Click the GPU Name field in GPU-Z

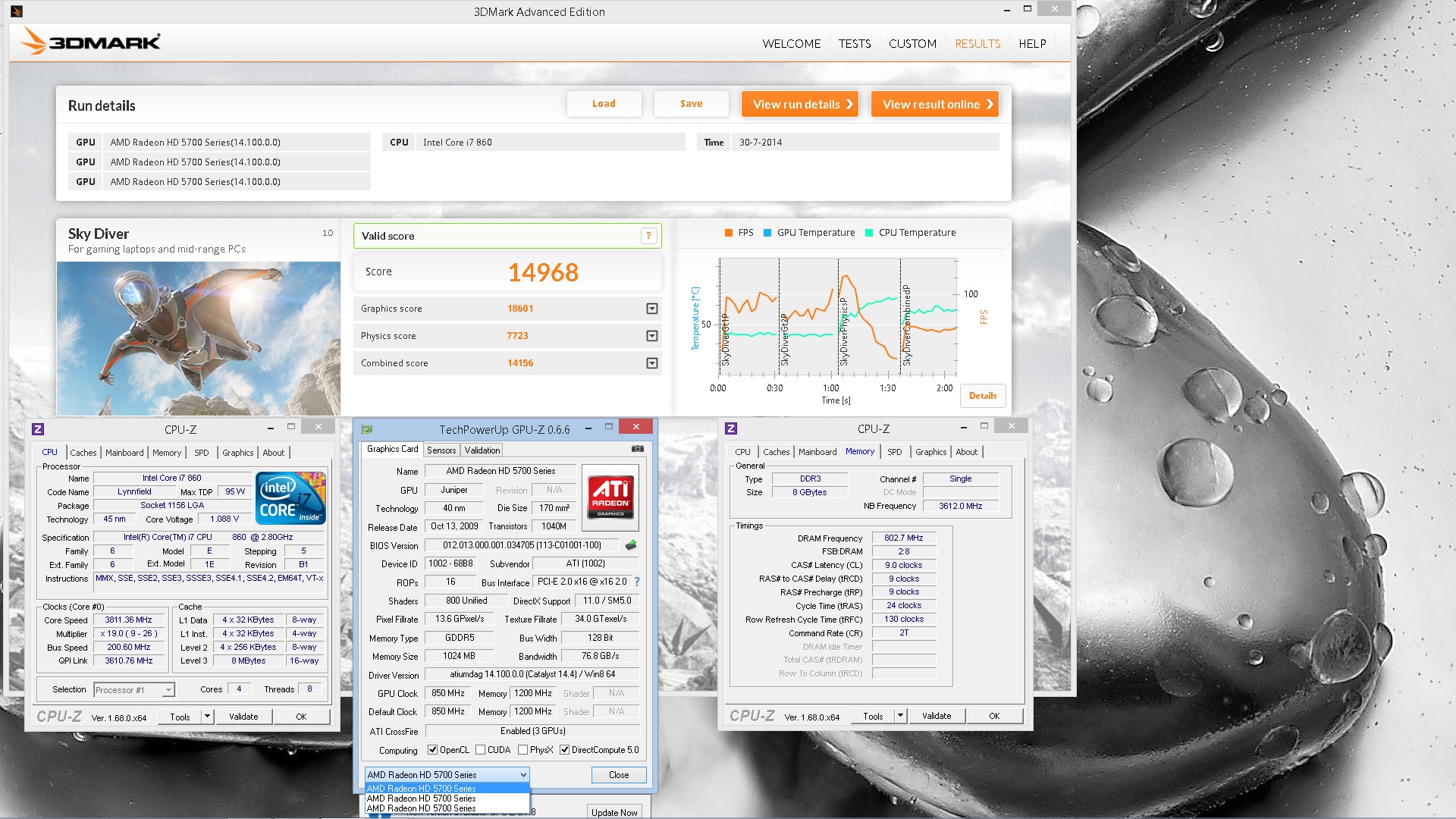[x=500, y=471]
